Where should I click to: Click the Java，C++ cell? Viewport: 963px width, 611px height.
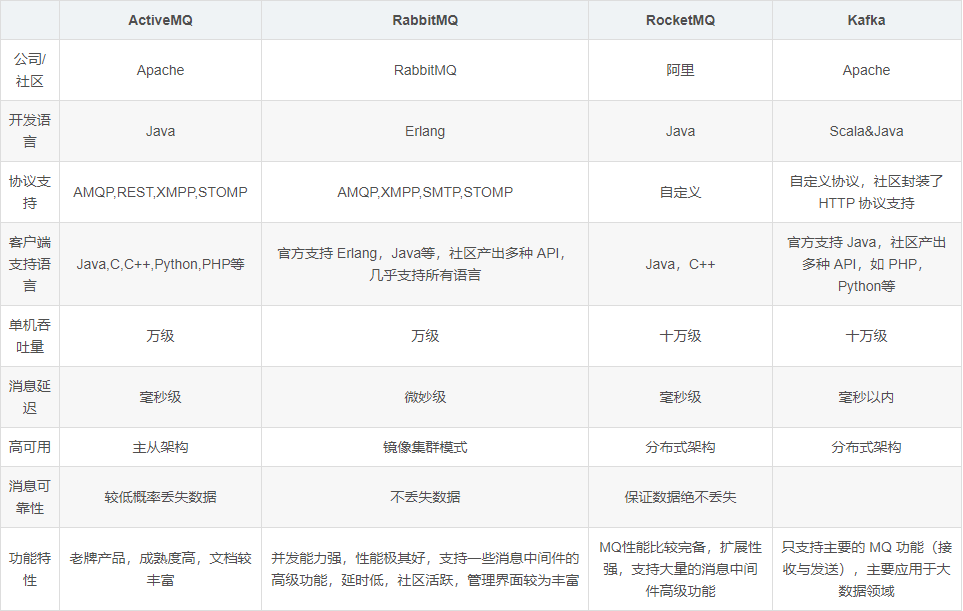click(x=680, y=264)
